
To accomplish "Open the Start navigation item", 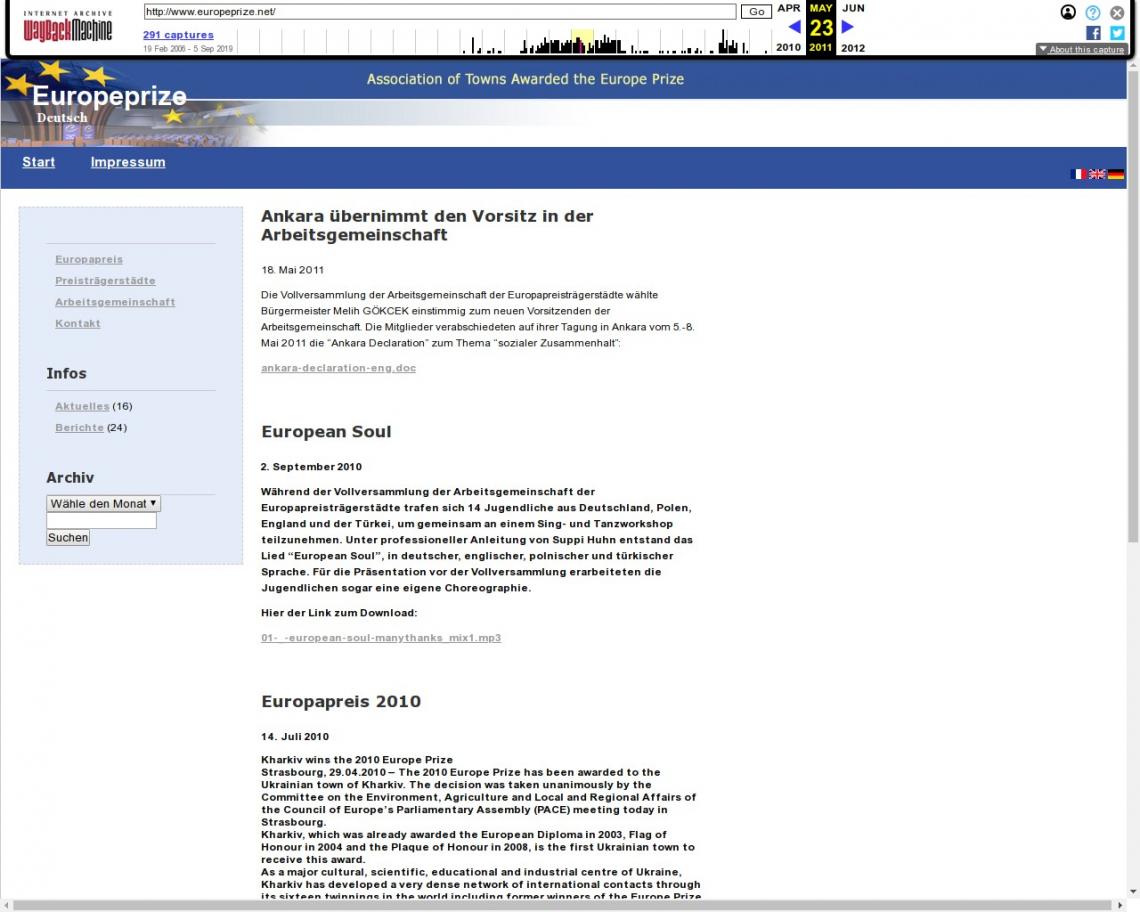I will tap(39, 162).
